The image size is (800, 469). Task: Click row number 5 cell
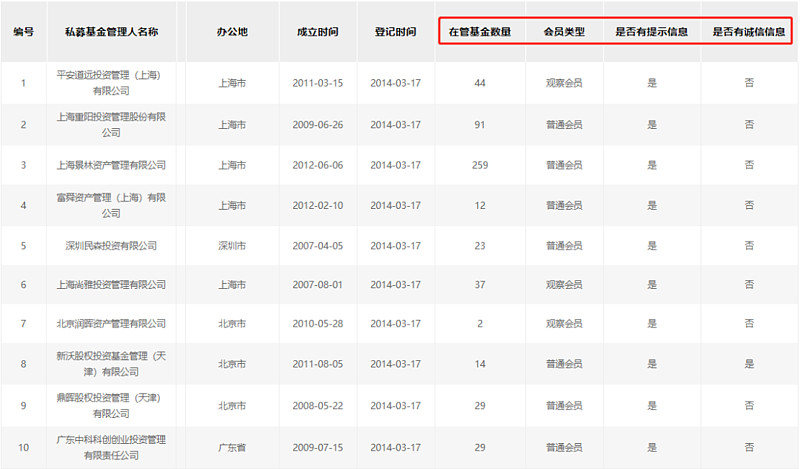coord(23,245)
